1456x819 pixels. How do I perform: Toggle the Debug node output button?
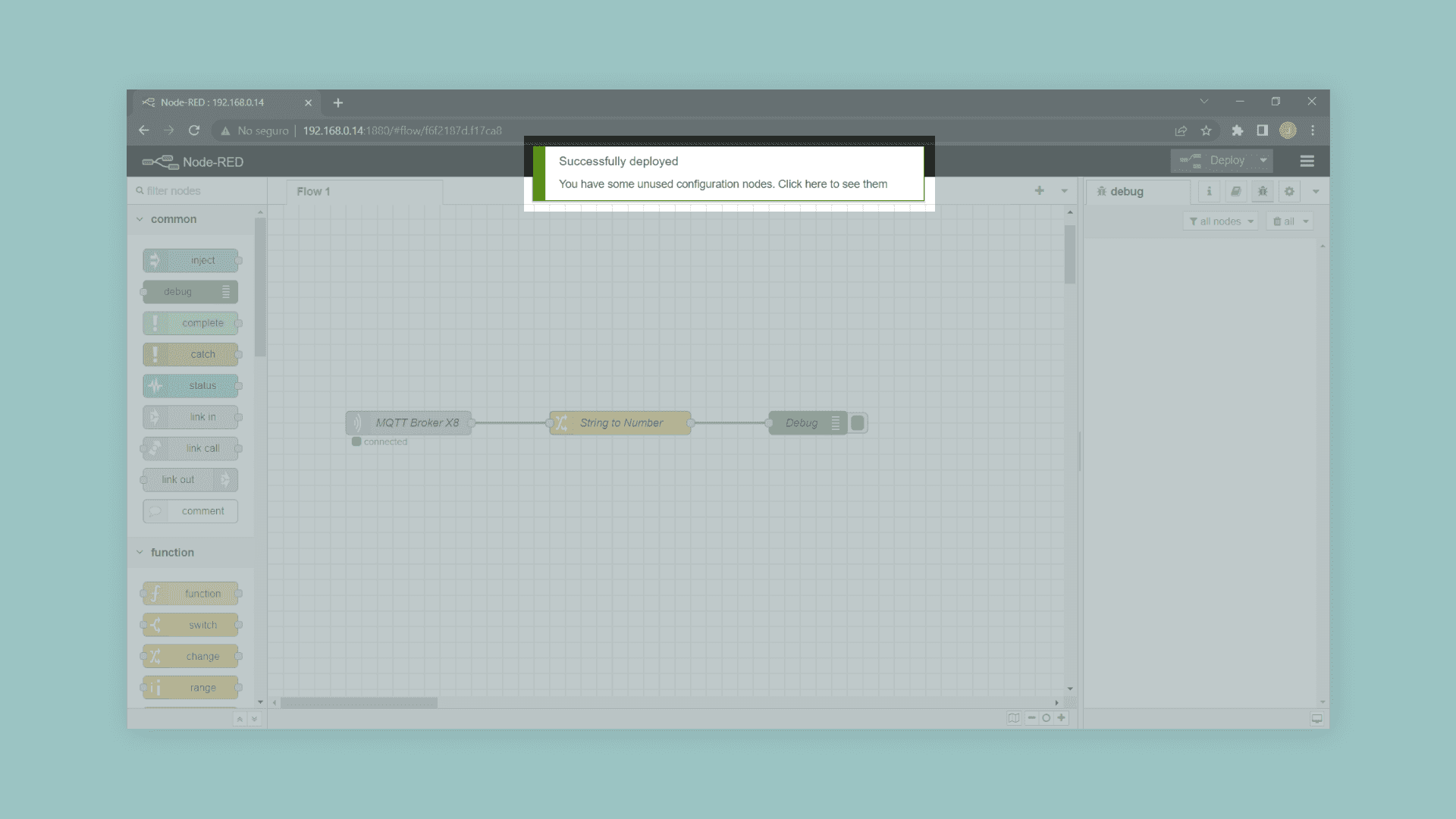[858, 423]
